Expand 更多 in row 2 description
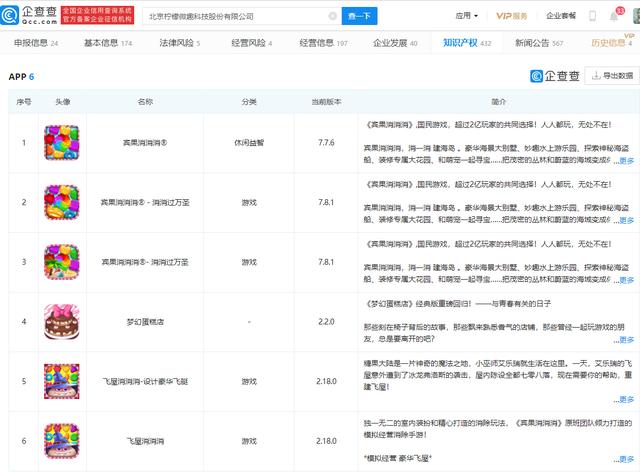This screenshot has height=472, width=640. [x=627, y=220]
